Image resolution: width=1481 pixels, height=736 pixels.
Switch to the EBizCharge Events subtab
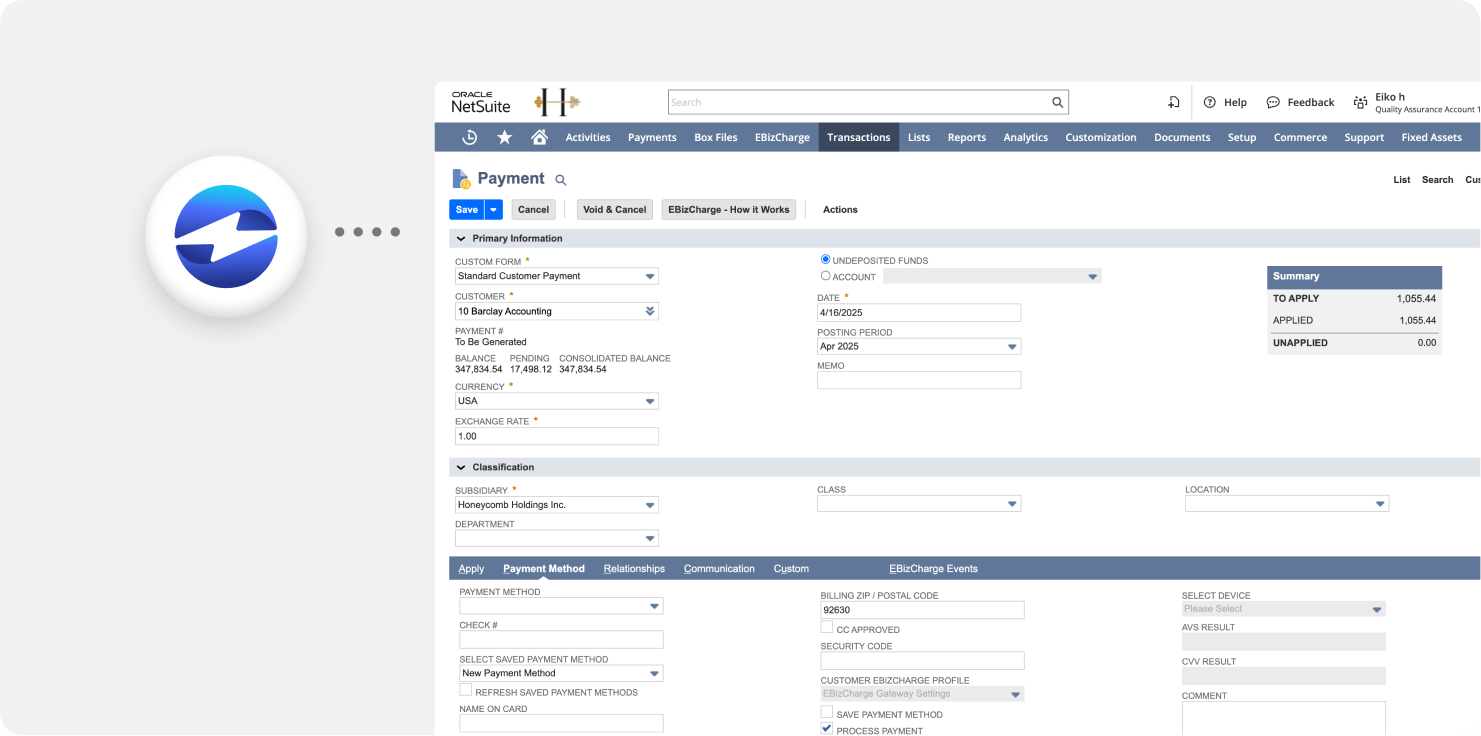(x=933, y=568)
